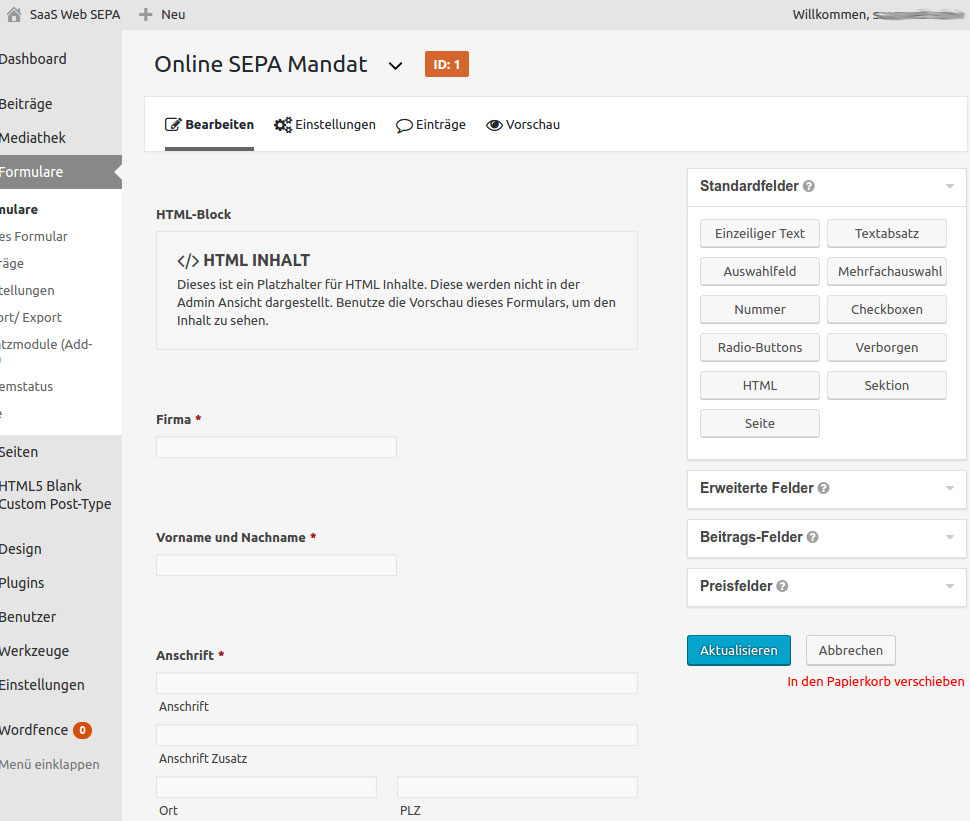Add a Checkboxen field
The image size is (970, 821).
coord(886,310)
